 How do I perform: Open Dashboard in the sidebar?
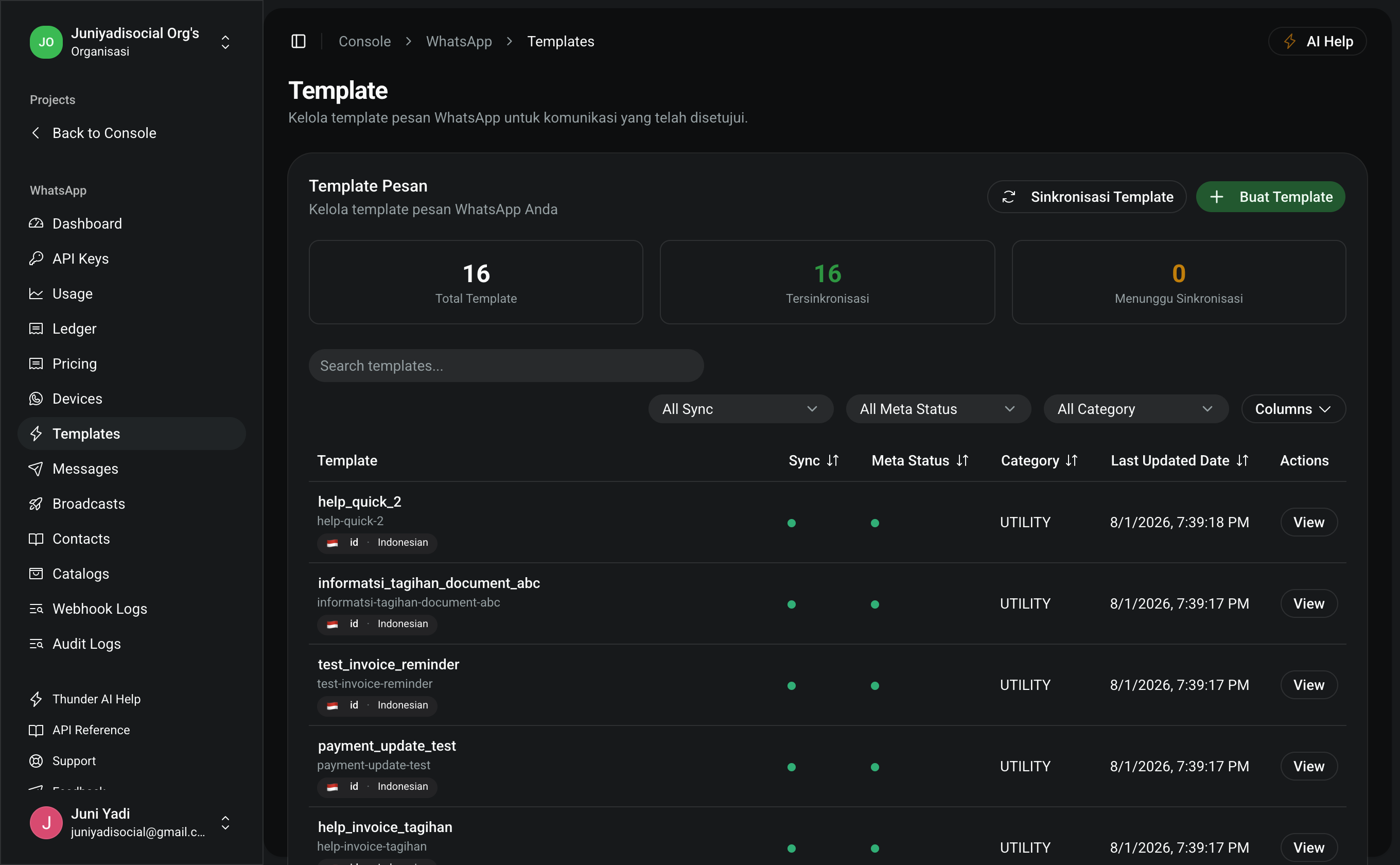point(132,223)
